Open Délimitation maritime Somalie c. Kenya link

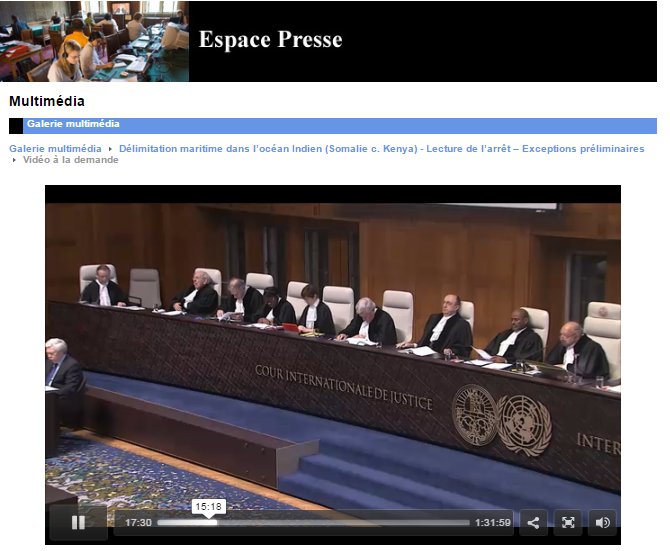tap(382, 149)
